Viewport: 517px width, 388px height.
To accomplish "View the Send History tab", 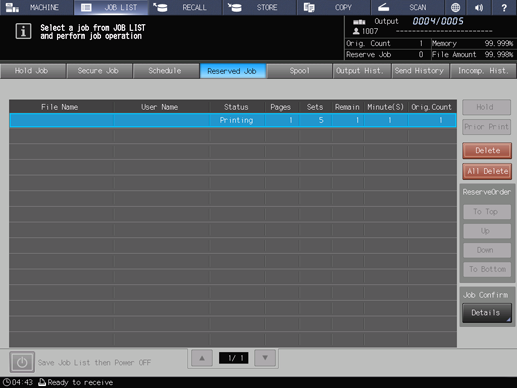I will point(420,71).
